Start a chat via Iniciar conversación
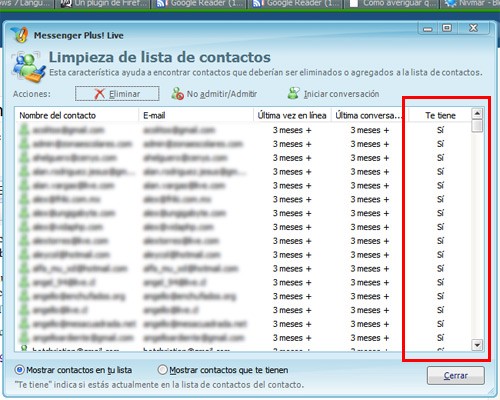Viewport: 500px width, 400px height. tap(333, 94)
